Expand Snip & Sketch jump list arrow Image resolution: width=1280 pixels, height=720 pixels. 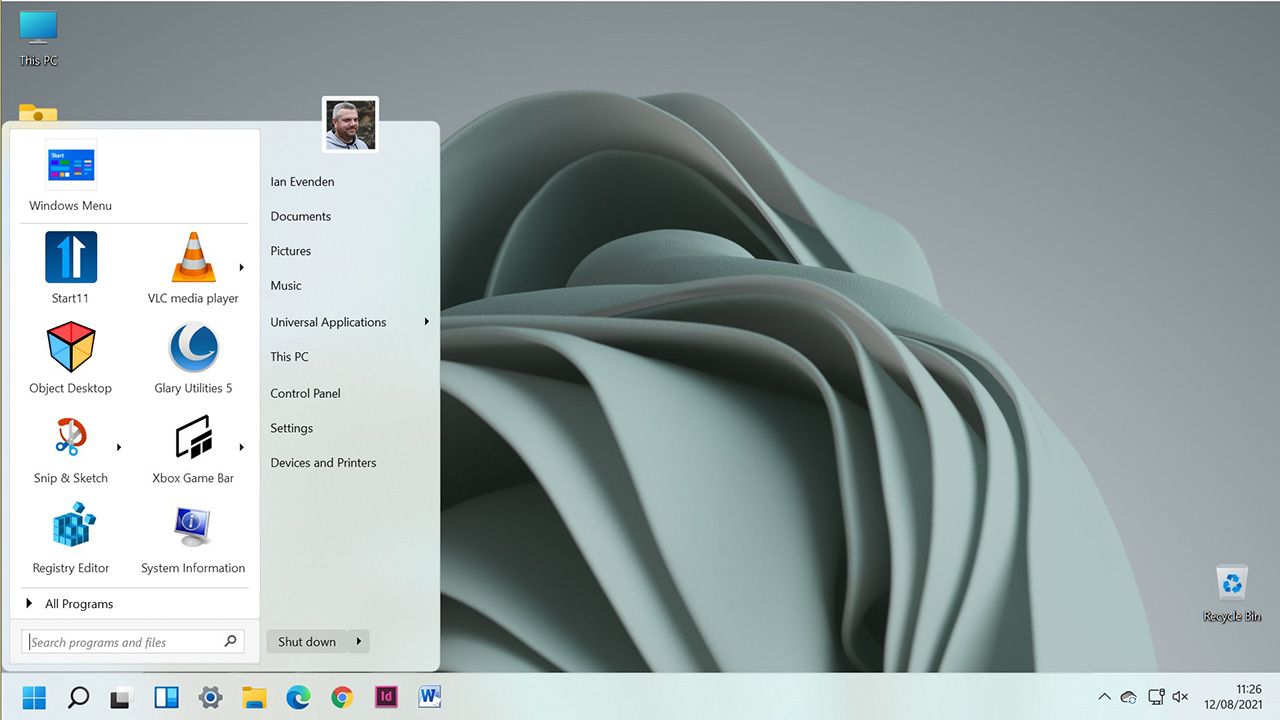click(x=119, y=447)
